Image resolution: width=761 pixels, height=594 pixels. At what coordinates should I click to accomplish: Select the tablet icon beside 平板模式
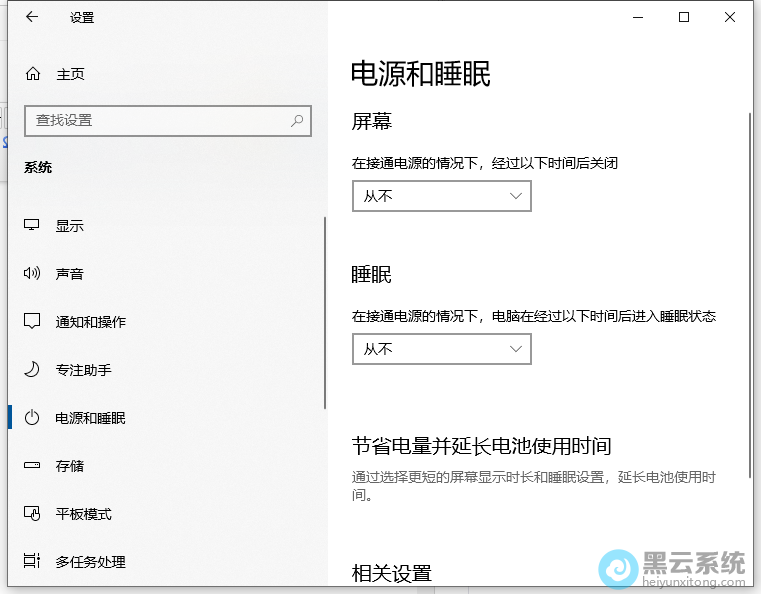(32, 514)
